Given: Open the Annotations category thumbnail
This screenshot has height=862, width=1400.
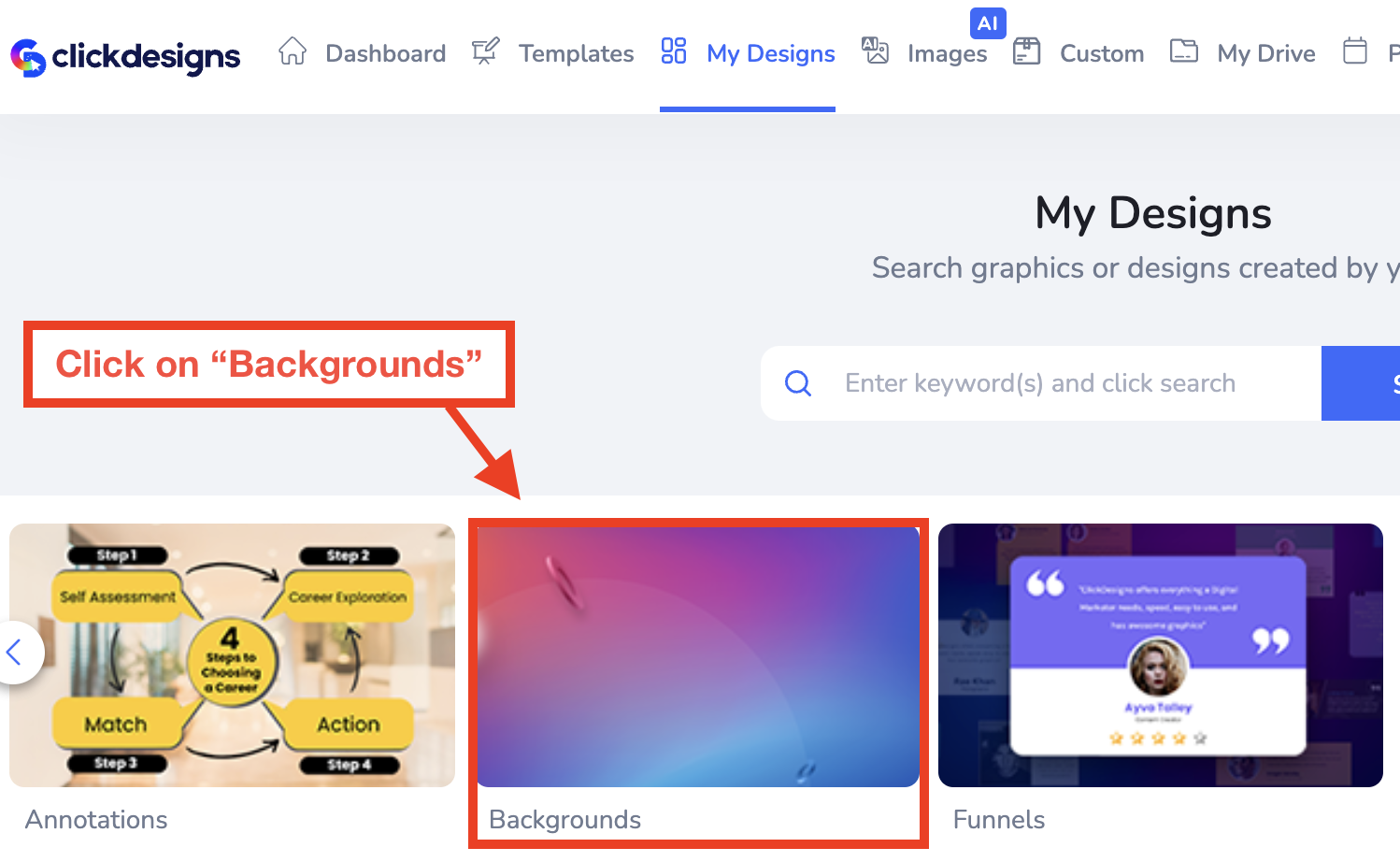Looking at the screenshot, I should click(232, 655).
